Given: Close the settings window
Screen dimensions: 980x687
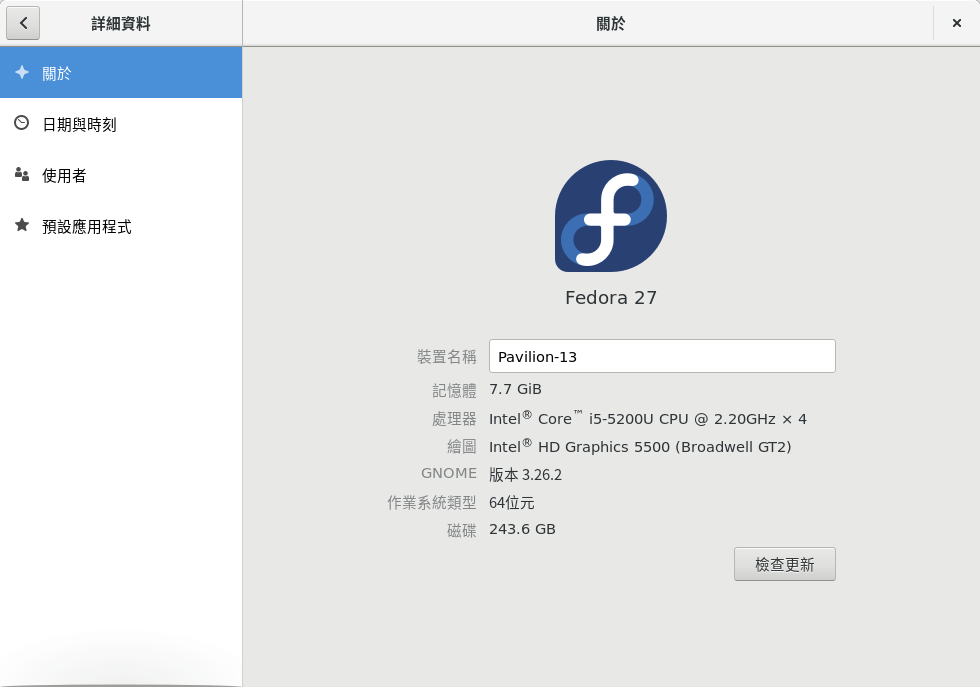Looking at the screenshot, I should pos(956,23).
